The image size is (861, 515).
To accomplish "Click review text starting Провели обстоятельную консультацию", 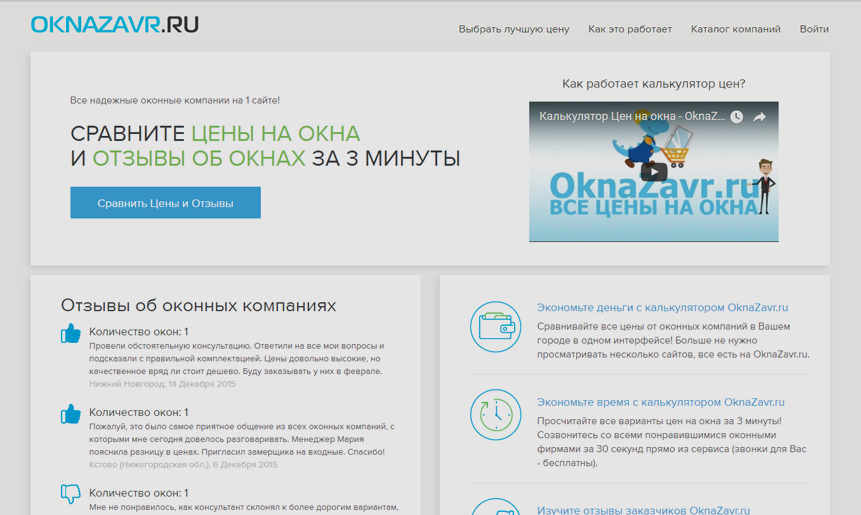I will coord(237,359).
